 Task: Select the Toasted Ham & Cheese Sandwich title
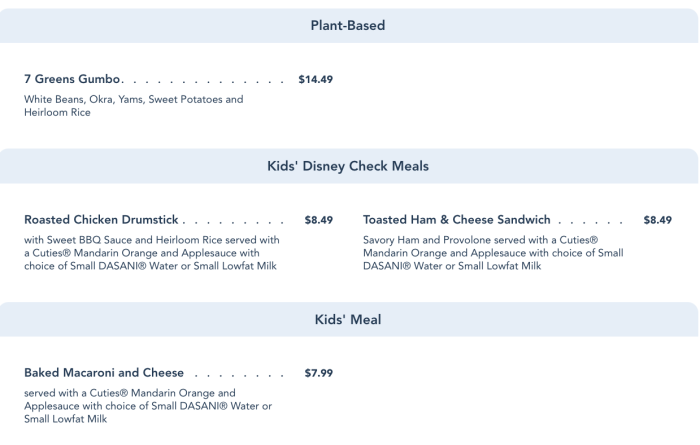click(x=457, y=220)
